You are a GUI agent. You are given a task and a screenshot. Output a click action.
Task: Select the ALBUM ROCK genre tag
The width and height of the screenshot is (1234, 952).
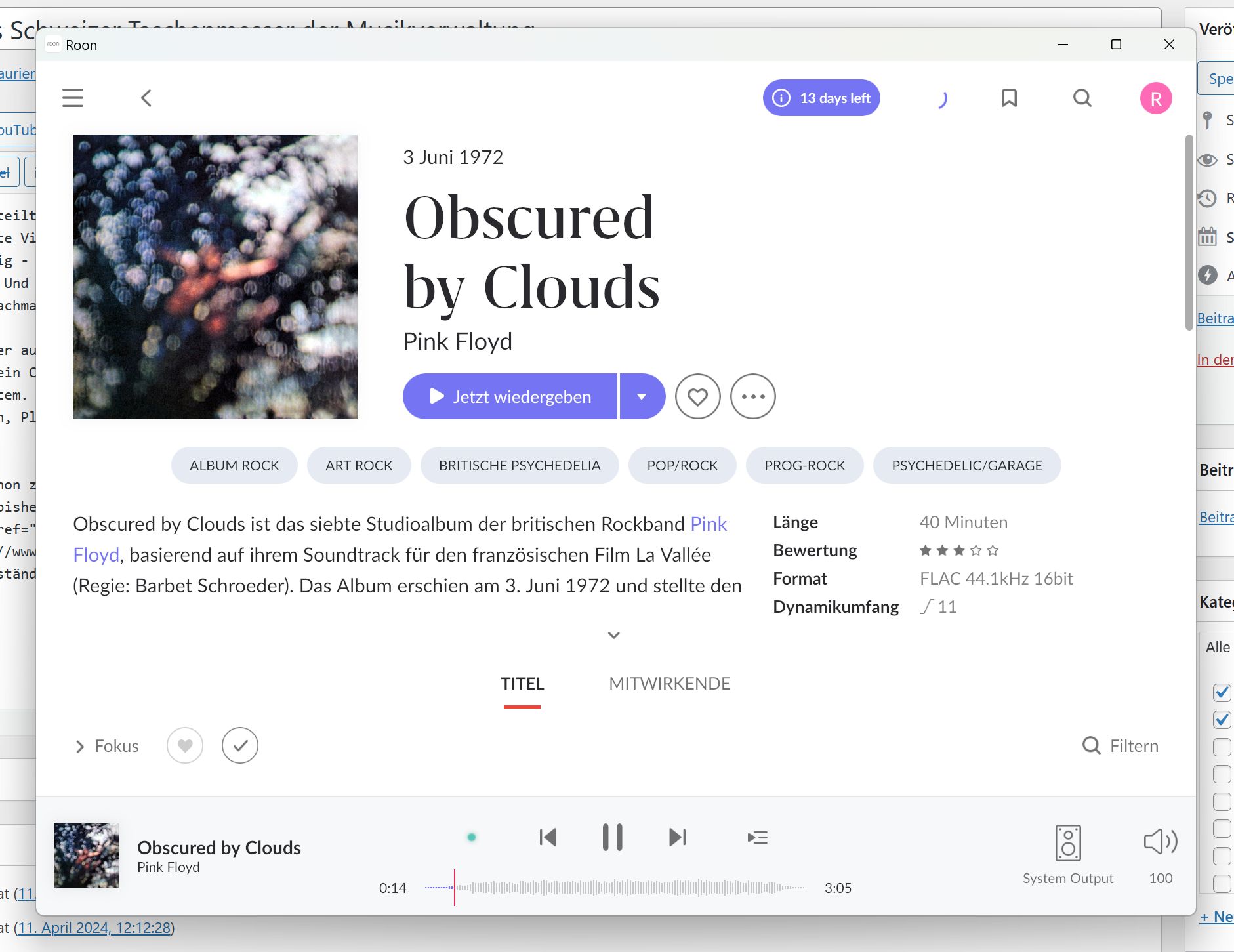234,465
